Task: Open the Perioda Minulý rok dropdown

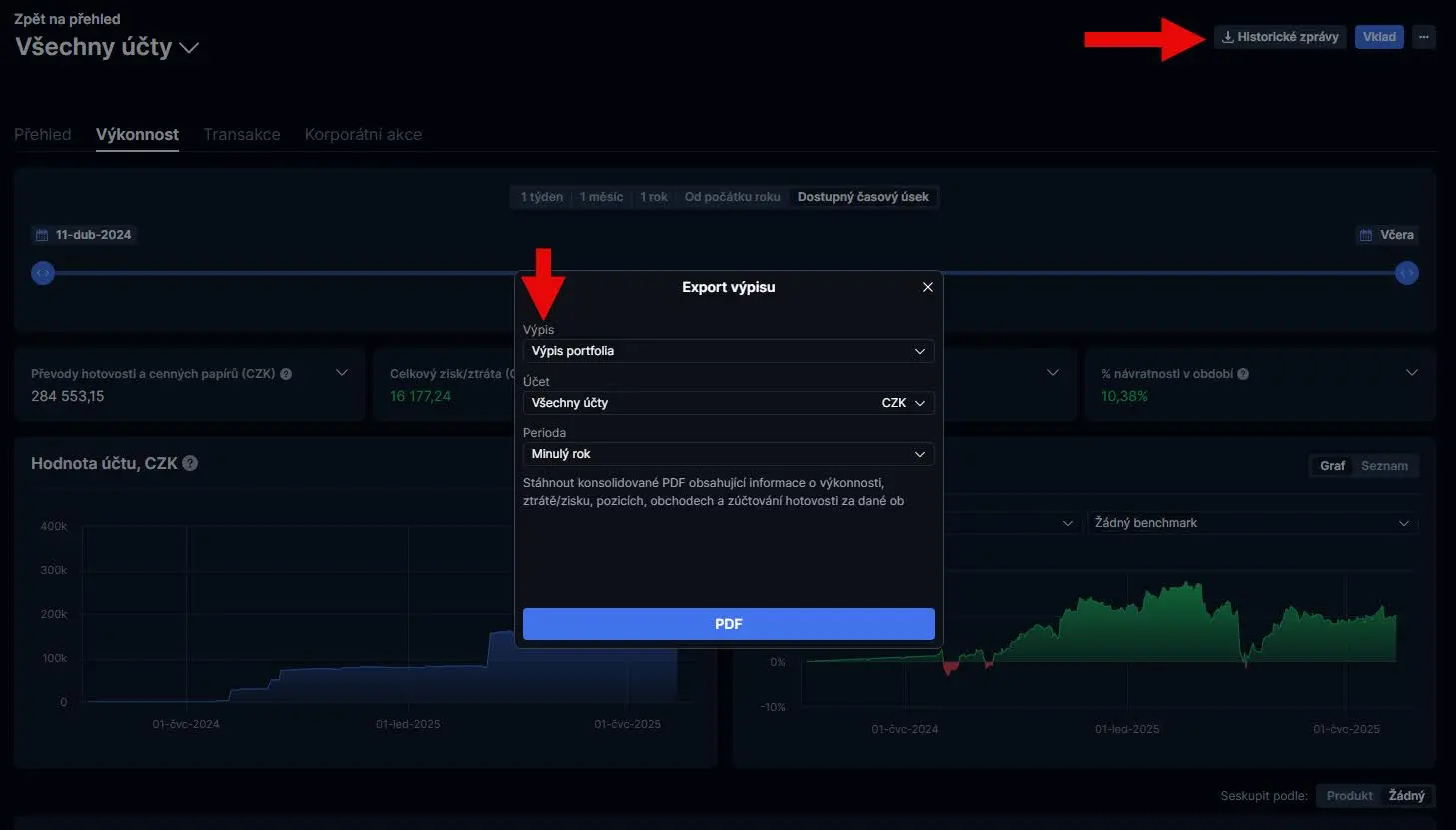Action: click(x=728, y=454)
